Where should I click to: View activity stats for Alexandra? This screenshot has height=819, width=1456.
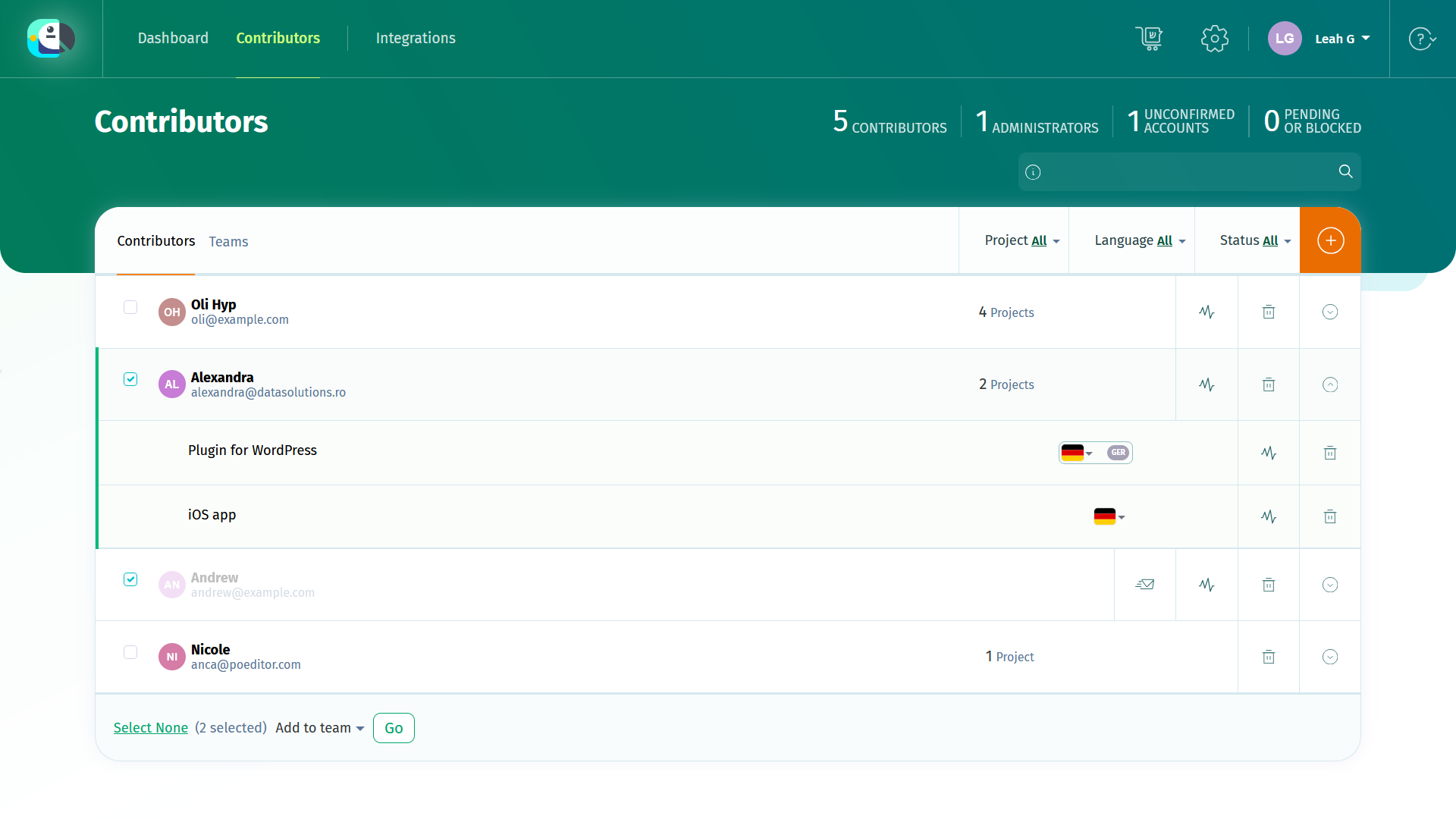[1207, 384]
